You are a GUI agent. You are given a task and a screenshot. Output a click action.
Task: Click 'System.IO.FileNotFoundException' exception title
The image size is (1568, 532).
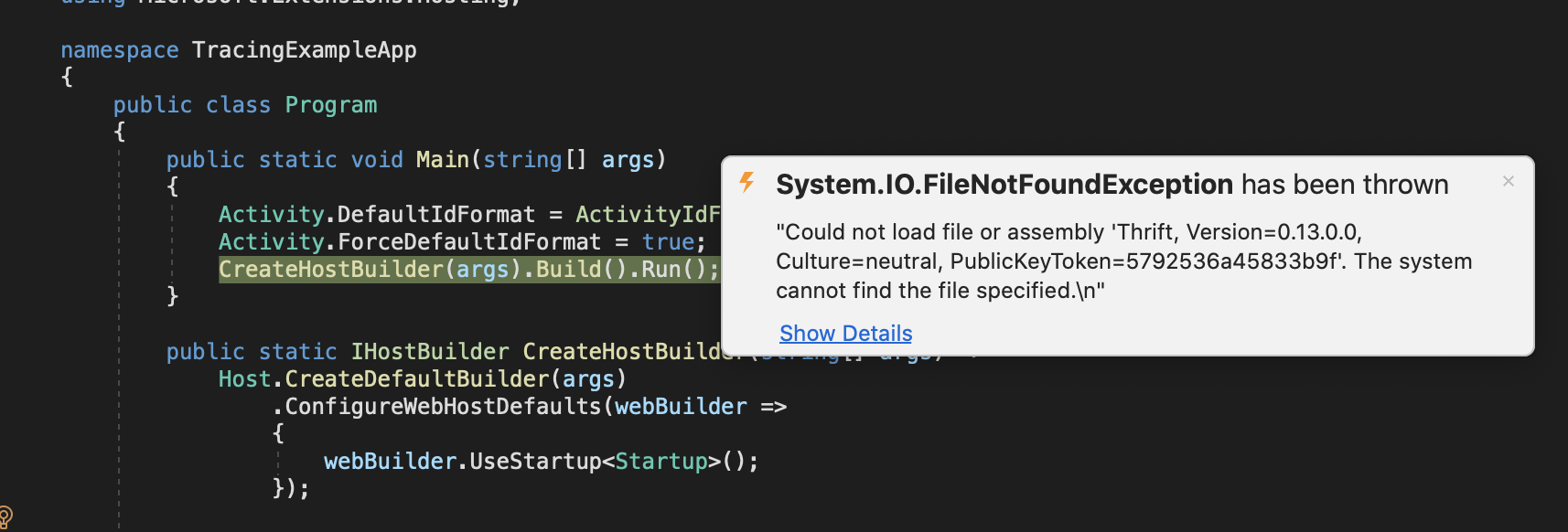1004,185
